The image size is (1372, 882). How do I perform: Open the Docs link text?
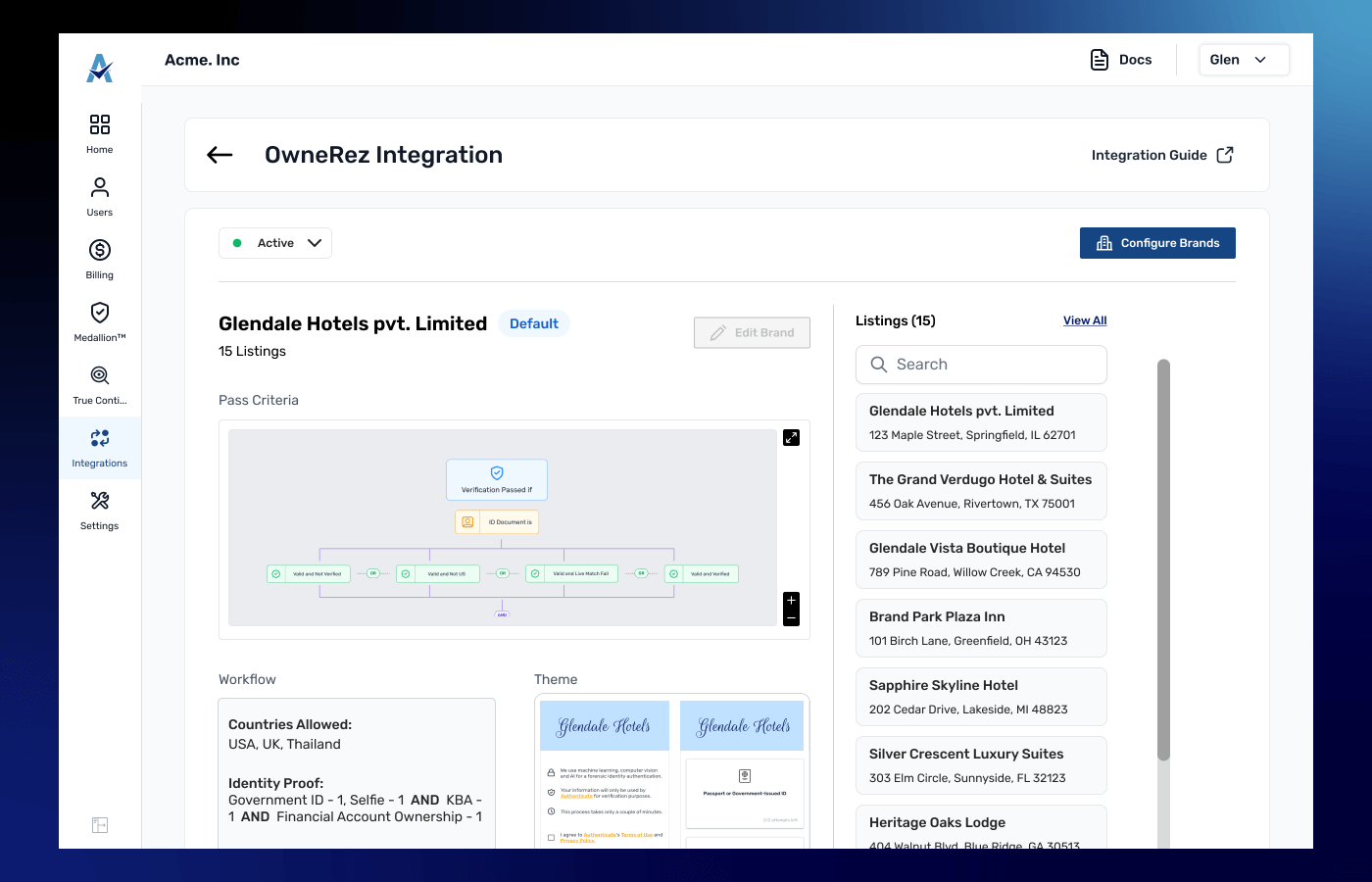[1136, 60]
